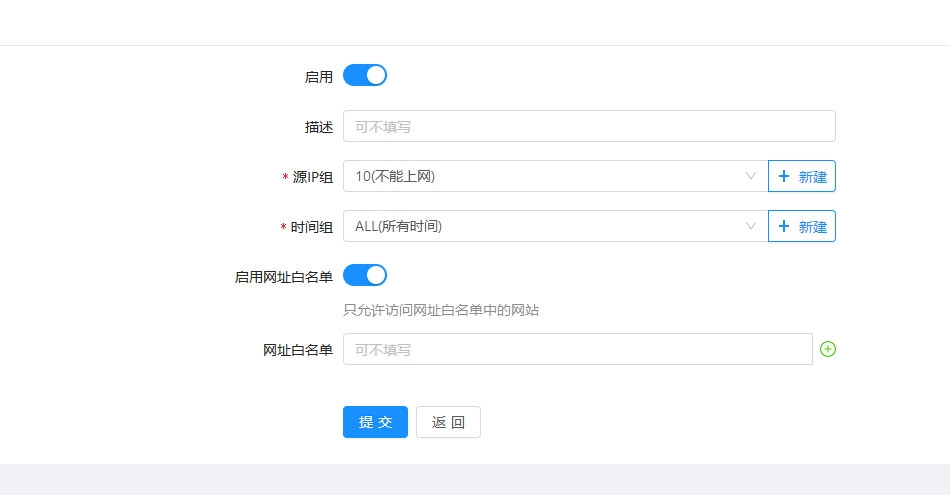Toggle the 启用 switch off
This screenshot has height=495, width=950.
365,76
